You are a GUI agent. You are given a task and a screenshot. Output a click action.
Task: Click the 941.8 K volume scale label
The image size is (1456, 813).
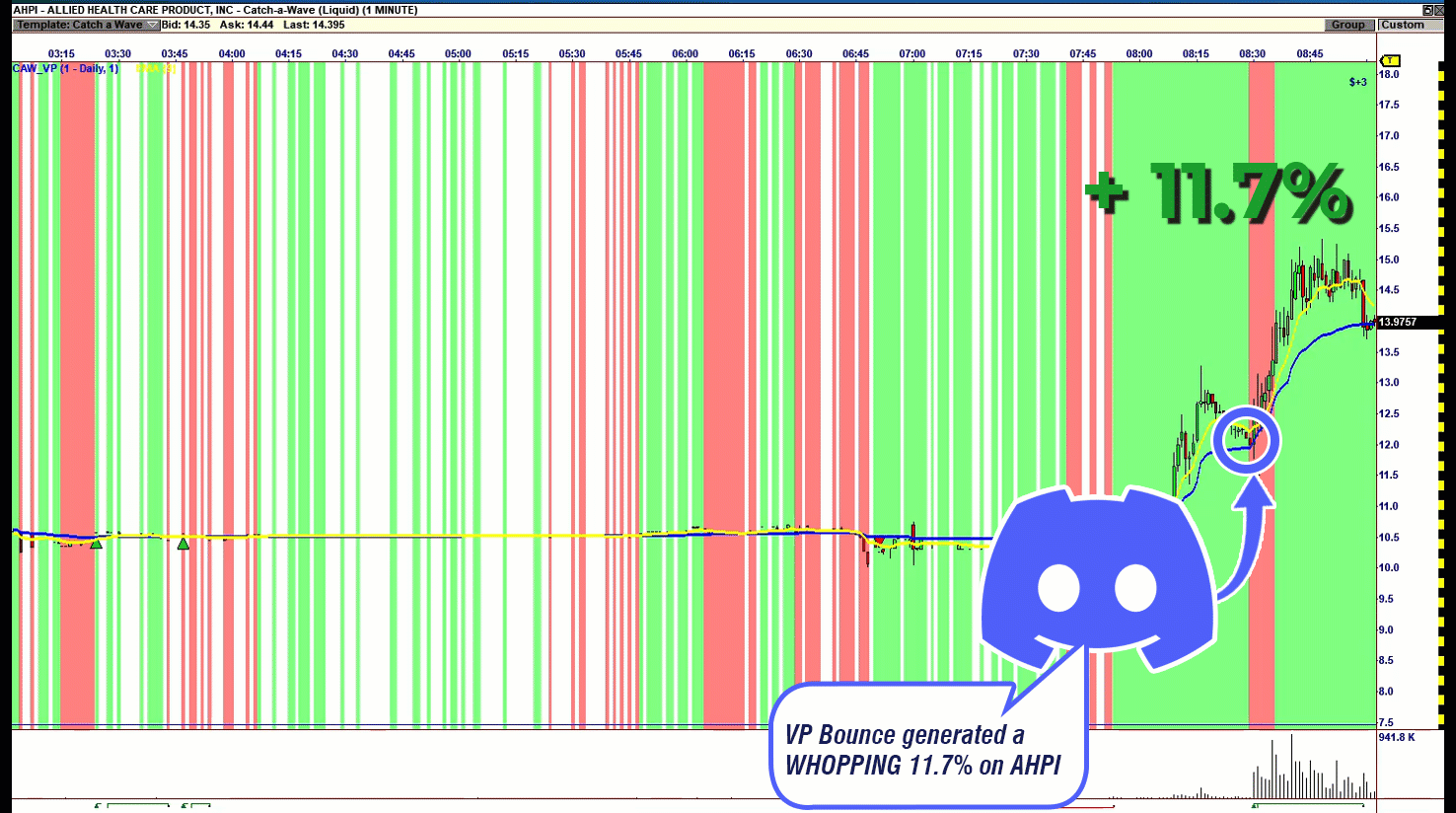pos(1397,737)
